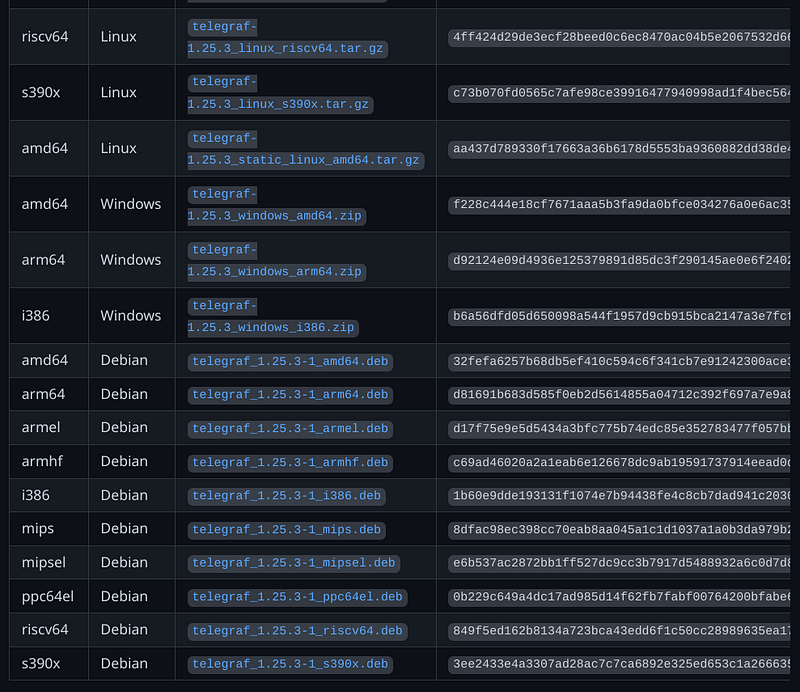This screenshot has width=800, height=692.
Task: Select the checksum starting with aa437d789330
Action: click(619, 149)
